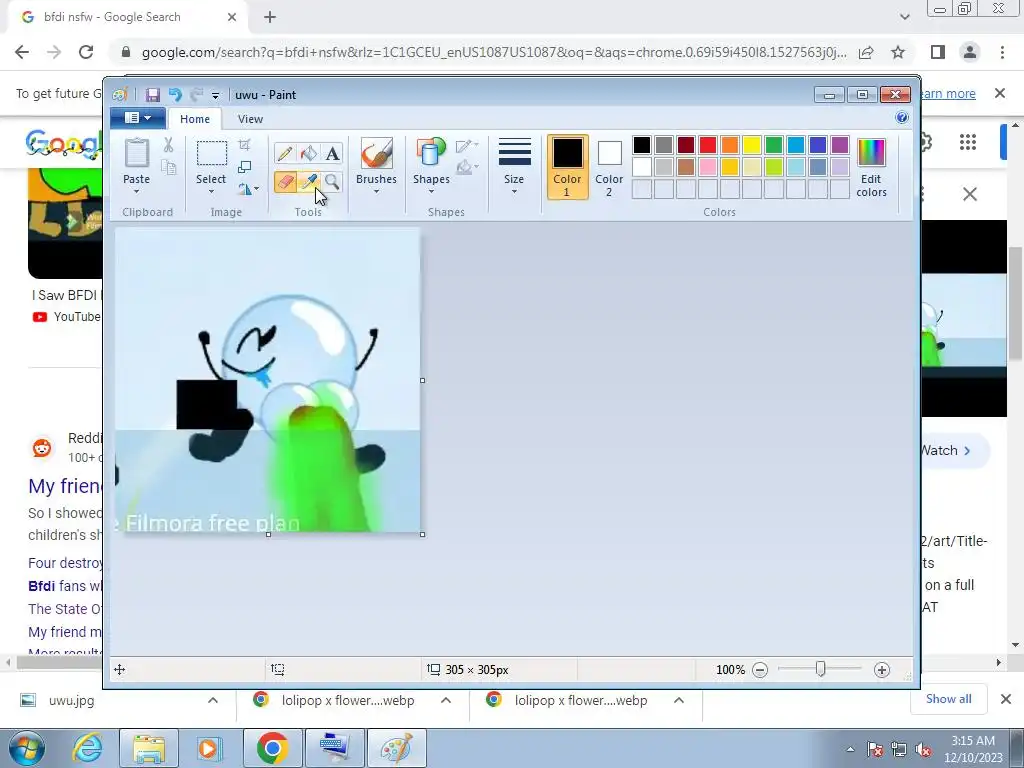Open Google apps grid icon
Image resolution: width=1024 pixels, height=768 pixels.
pos(968,142)
